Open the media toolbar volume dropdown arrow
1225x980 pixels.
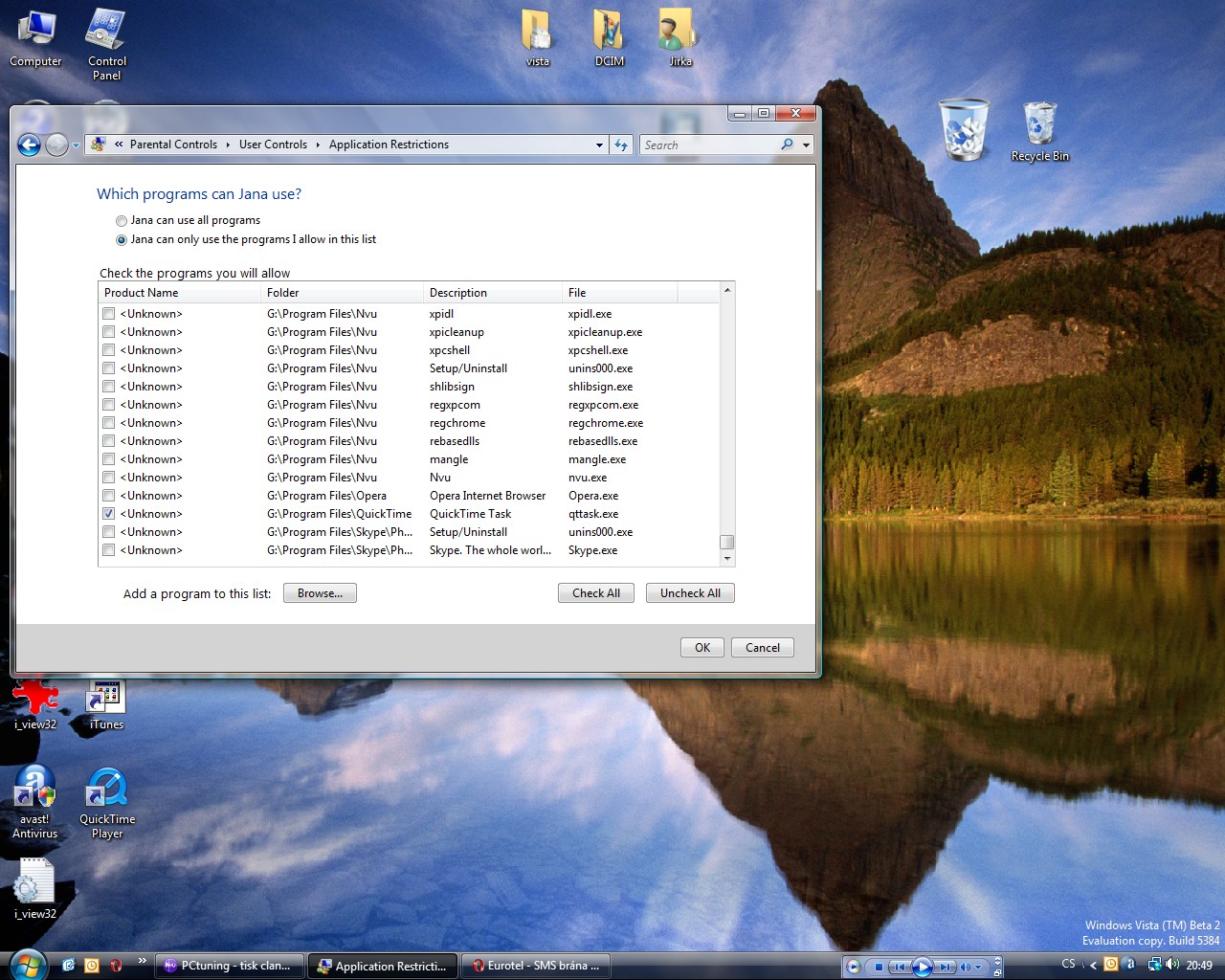click(978, 967)
